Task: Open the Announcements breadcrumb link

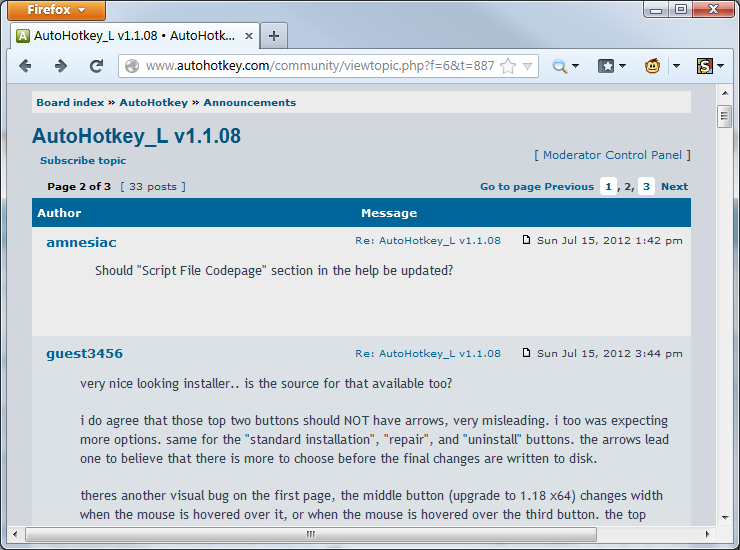Action: [x=250, y=102]
